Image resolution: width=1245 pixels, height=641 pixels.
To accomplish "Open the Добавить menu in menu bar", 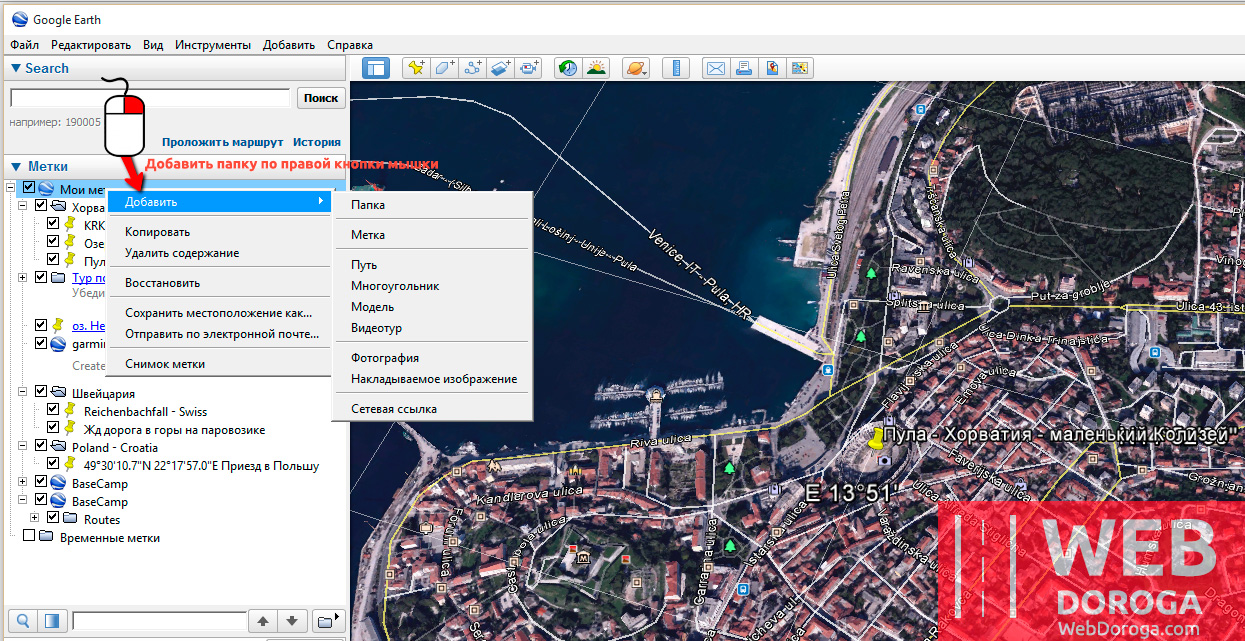I will (x=289, y=45).
